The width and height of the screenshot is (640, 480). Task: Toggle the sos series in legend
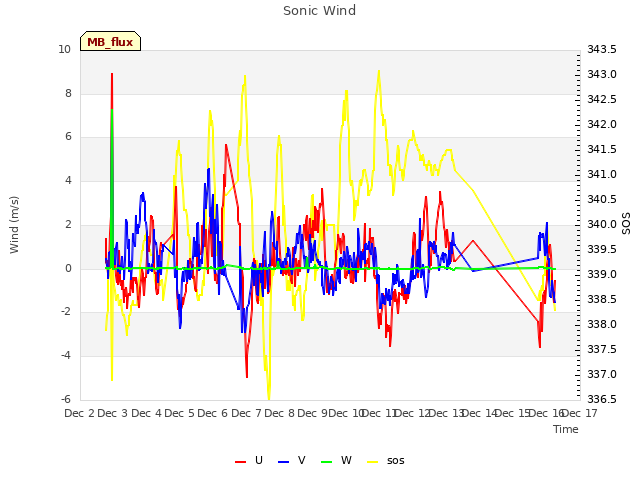pyautogui.click(x=386, y=461)
